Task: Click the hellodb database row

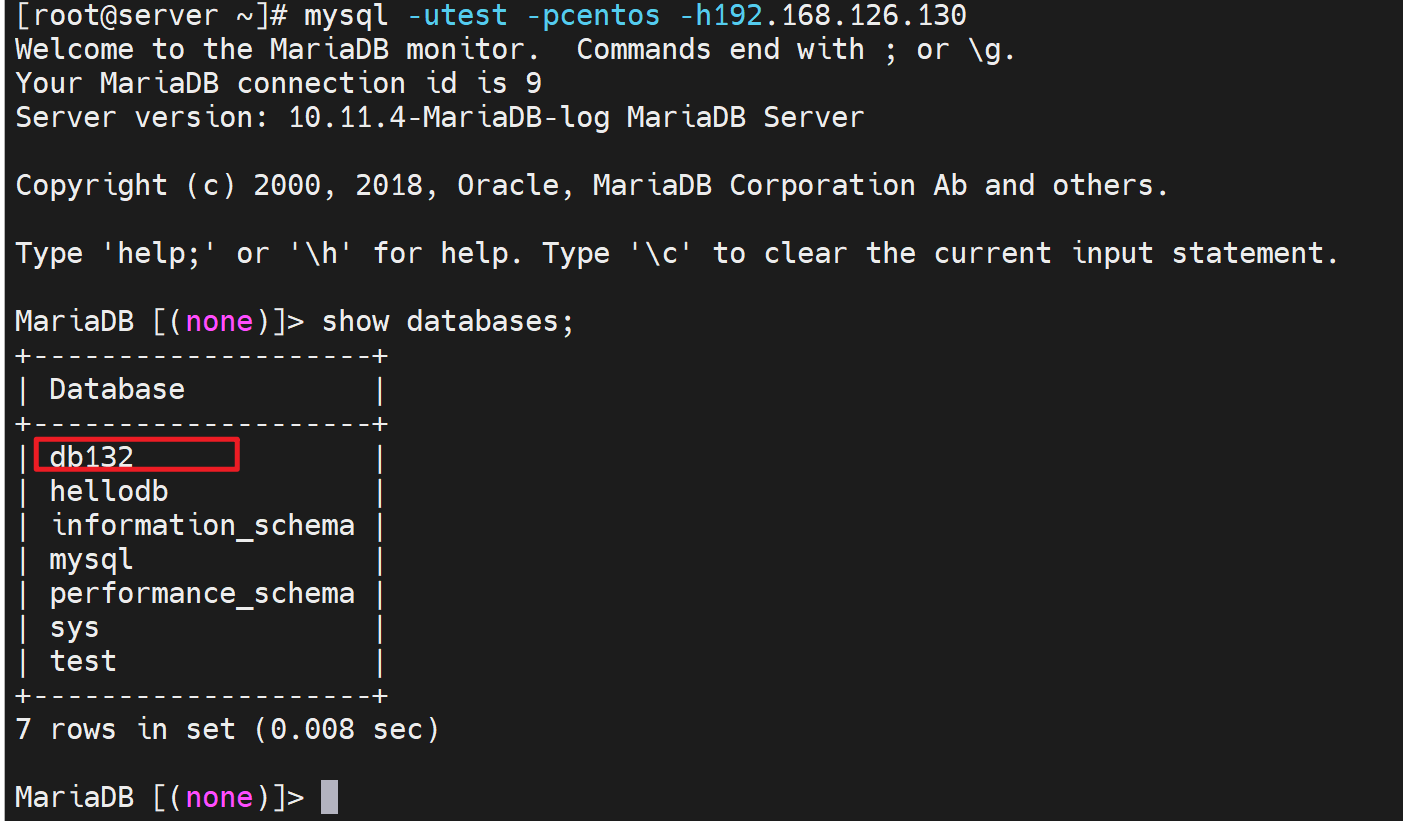Action: tap(109, 491)
